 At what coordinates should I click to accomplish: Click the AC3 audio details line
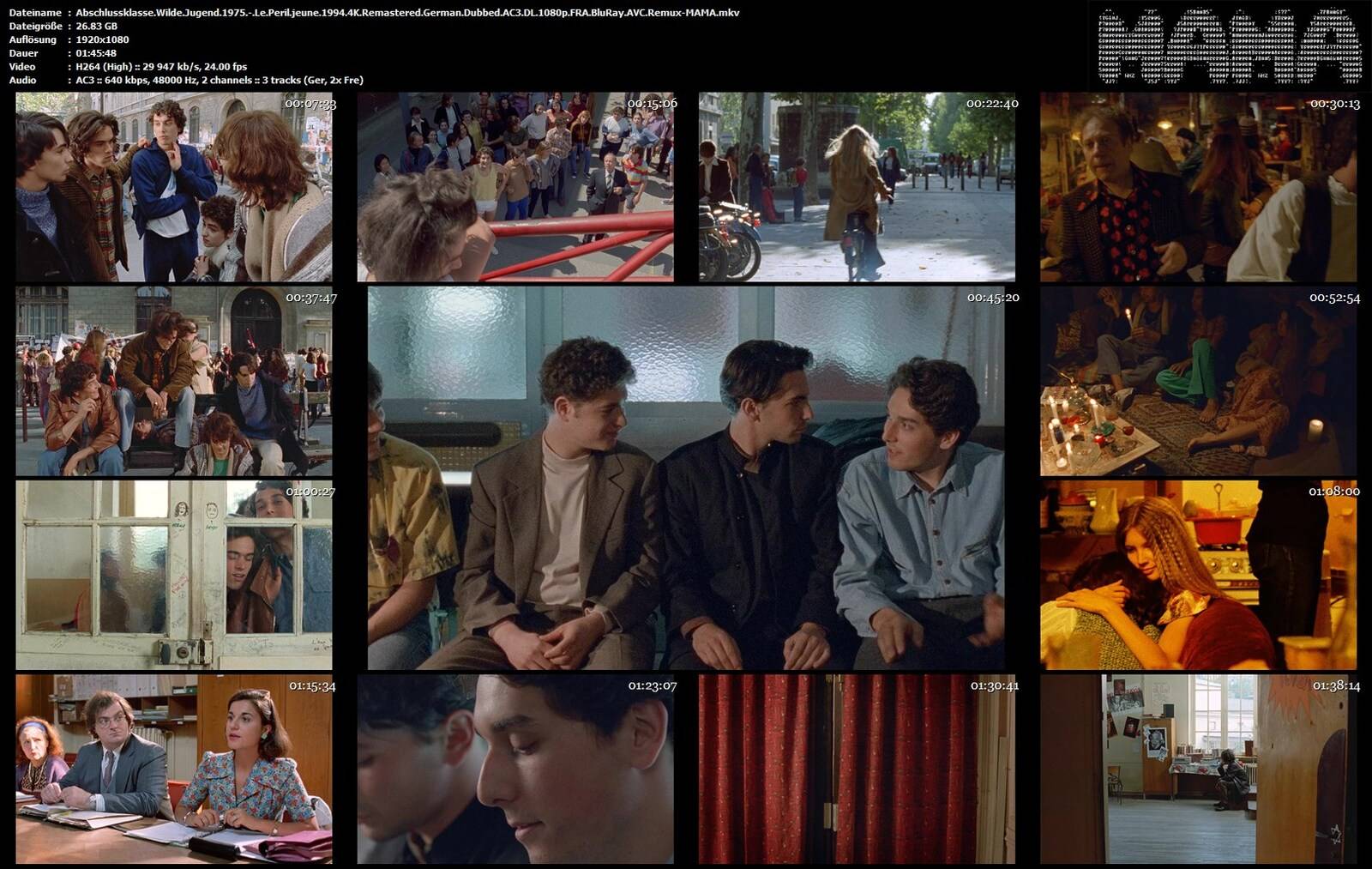tap(220, 81)
